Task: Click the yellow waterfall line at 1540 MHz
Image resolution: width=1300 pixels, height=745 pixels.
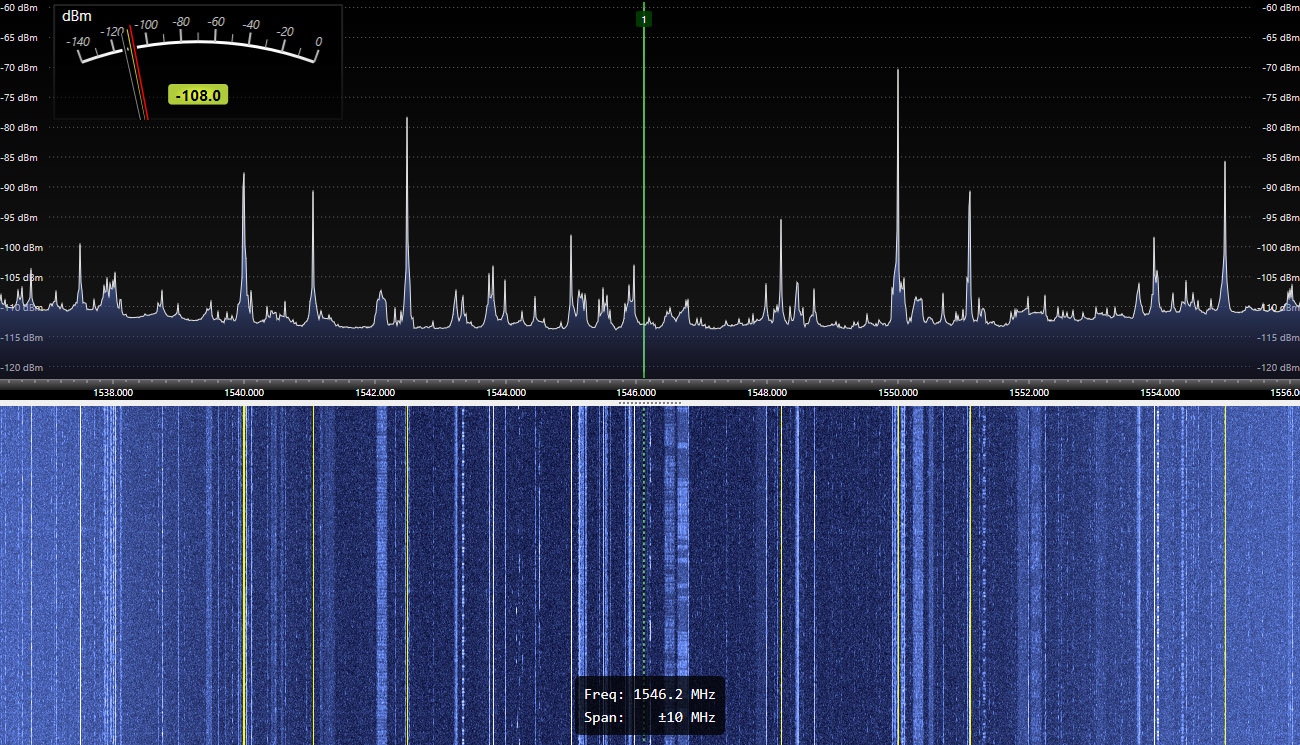Action: (x=244, y=575)
